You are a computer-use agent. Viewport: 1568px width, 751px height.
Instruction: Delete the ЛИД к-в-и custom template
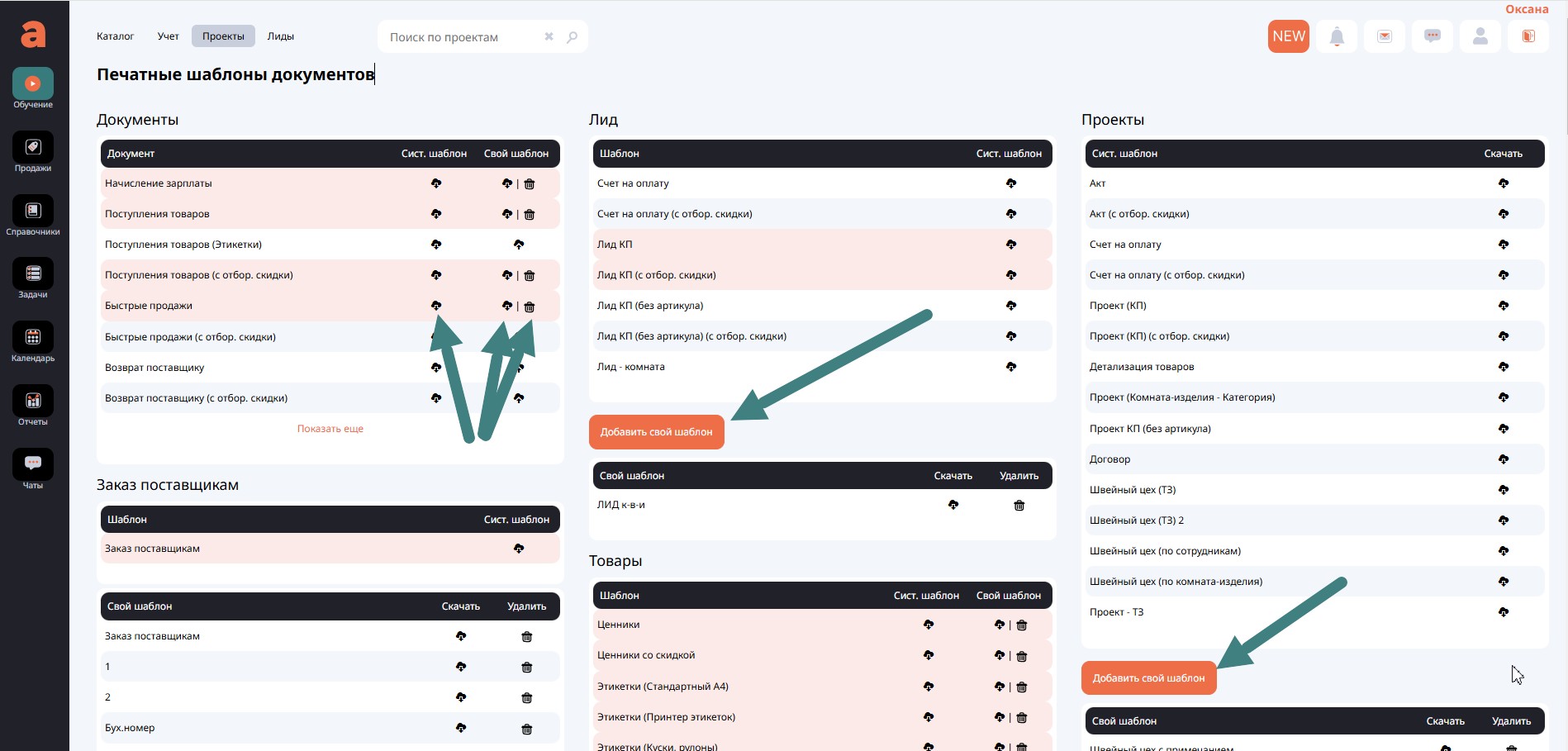pos(1019,506)
